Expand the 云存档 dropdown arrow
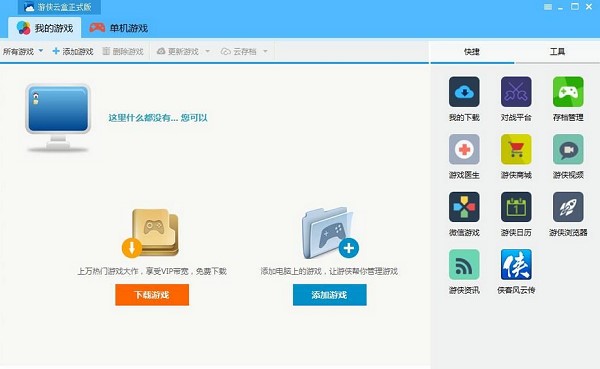The image size is (600, 369). point(265,51)
